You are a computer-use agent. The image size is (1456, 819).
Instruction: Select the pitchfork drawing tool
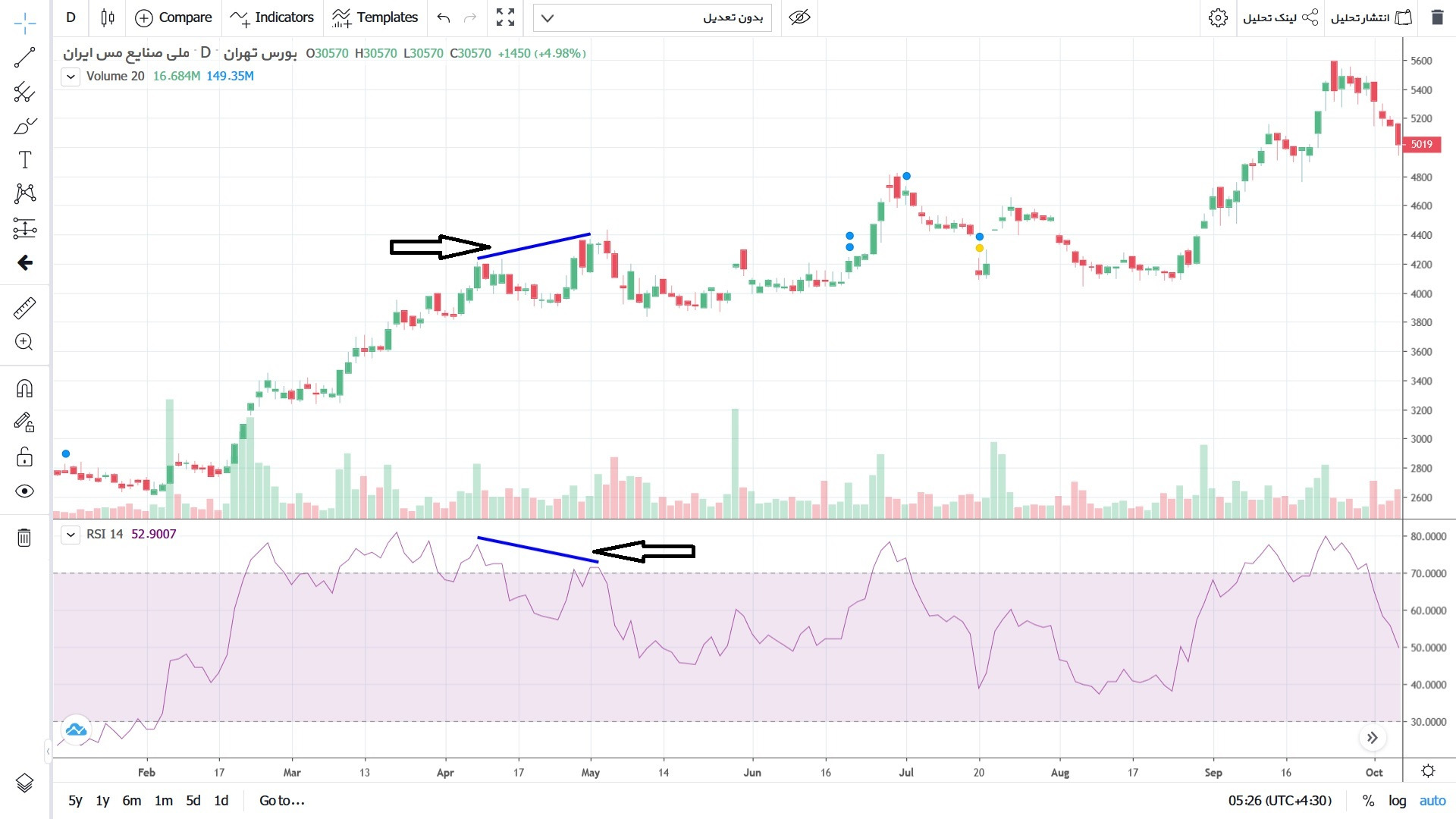coord(24,92)
